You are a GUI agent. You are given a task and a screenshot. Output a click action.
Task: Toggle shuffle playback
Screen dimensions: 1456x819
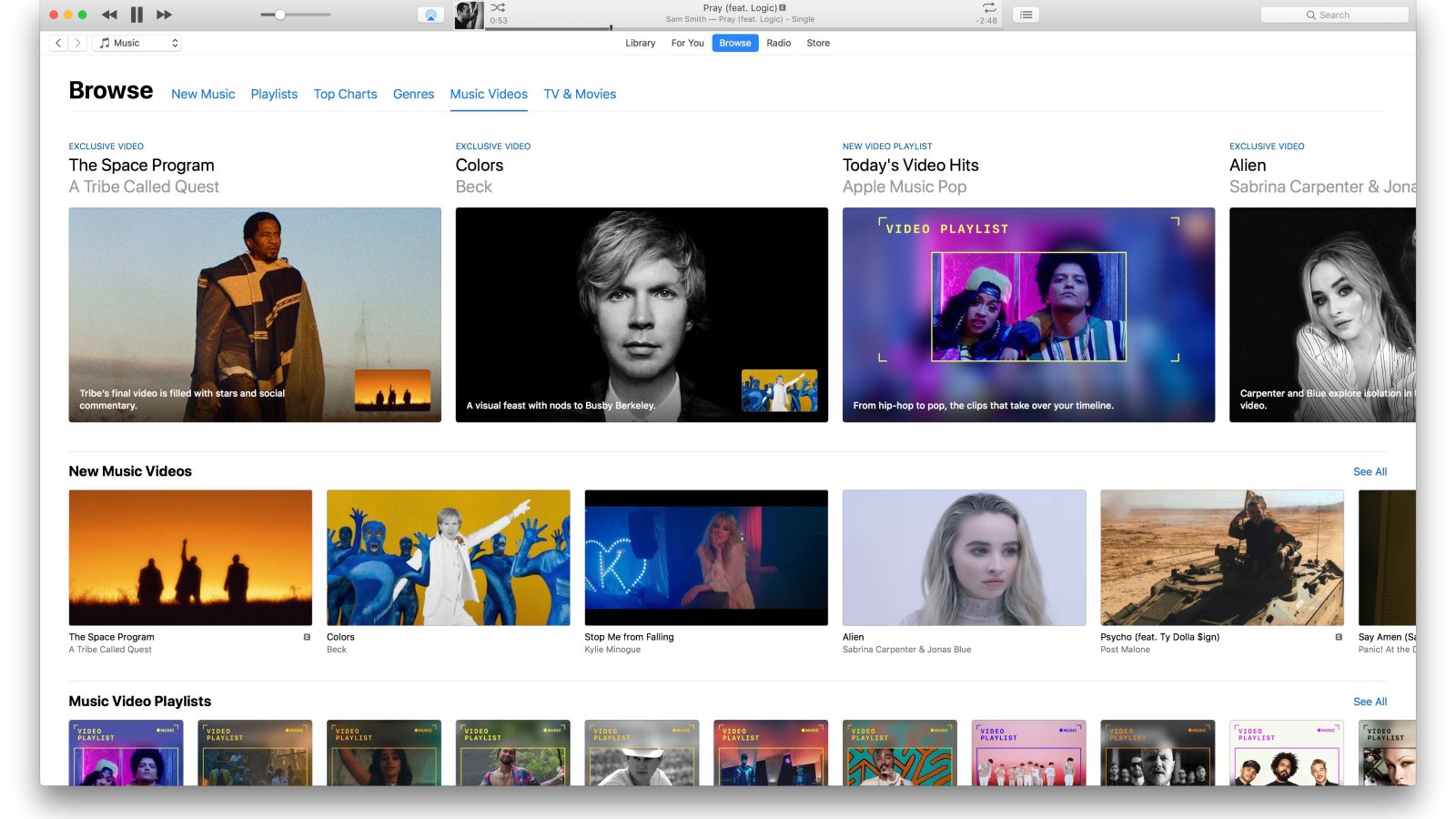click(x=498, y=7)
